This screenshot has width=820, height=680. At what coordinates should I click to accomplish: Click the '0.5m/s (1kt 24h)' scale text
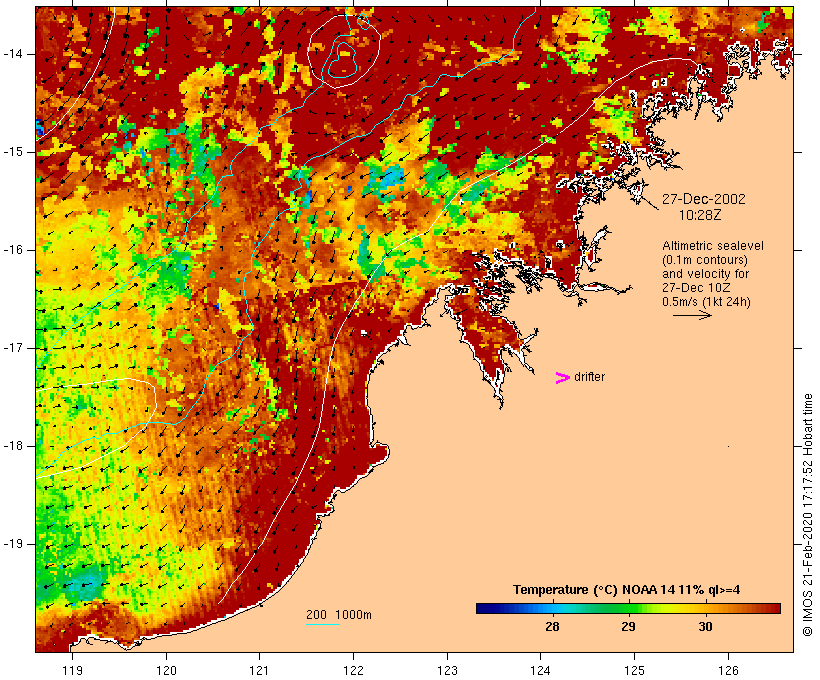[x=706, y=302]
